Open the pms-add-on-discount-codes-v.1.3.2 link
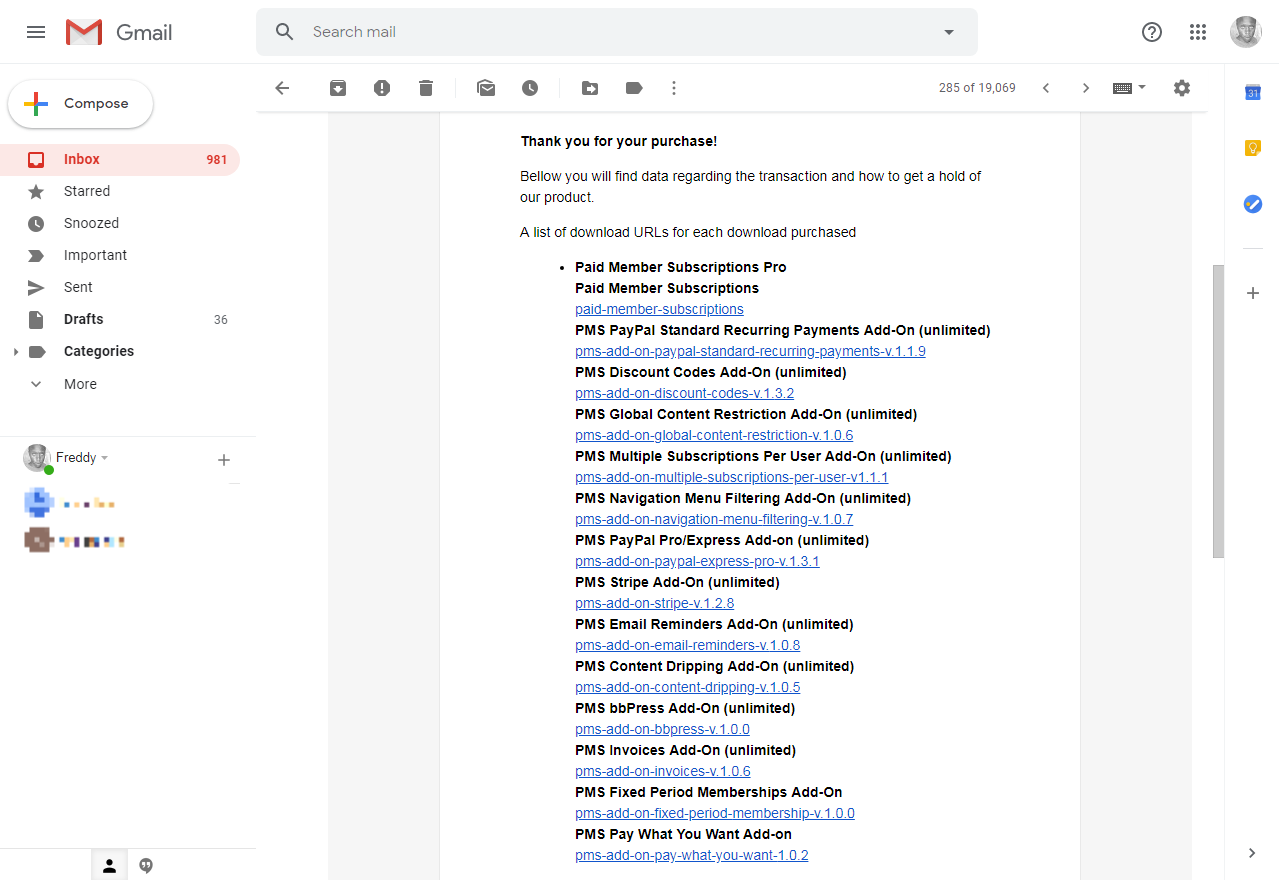Viewport: 1279px width, 880px height. tap(684, 393)
